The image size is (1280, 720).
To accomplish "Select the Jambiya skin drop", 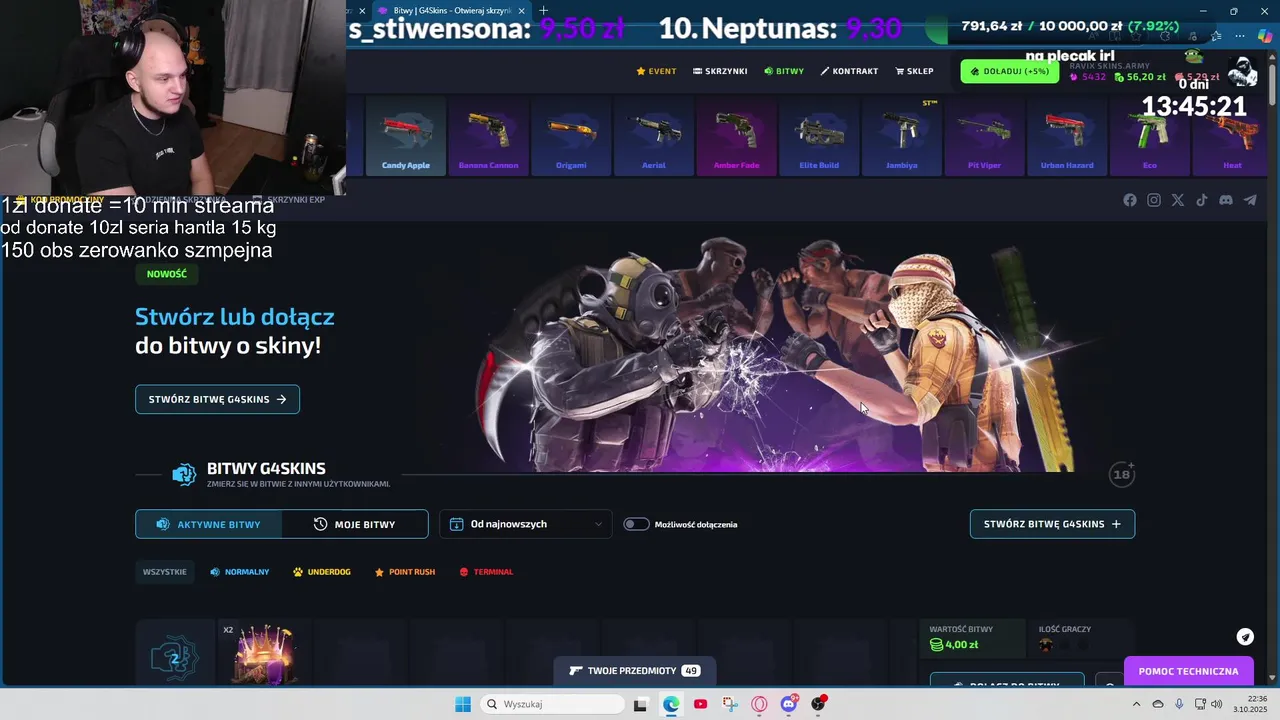I will coord(902,136).
